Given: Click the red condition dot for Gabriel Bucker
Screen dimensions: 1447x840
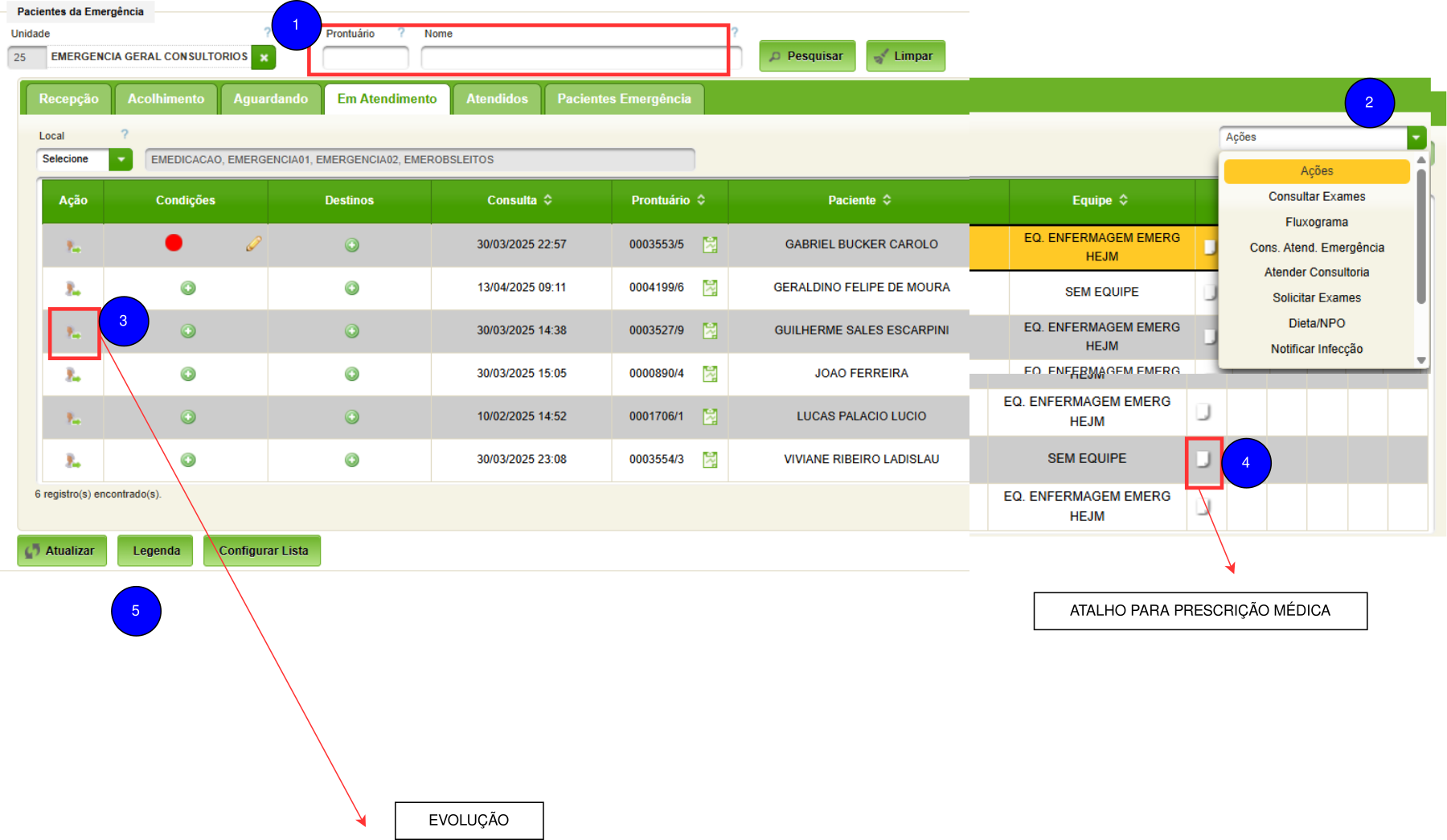Looking at the screenshot, I should pos(174,243).
